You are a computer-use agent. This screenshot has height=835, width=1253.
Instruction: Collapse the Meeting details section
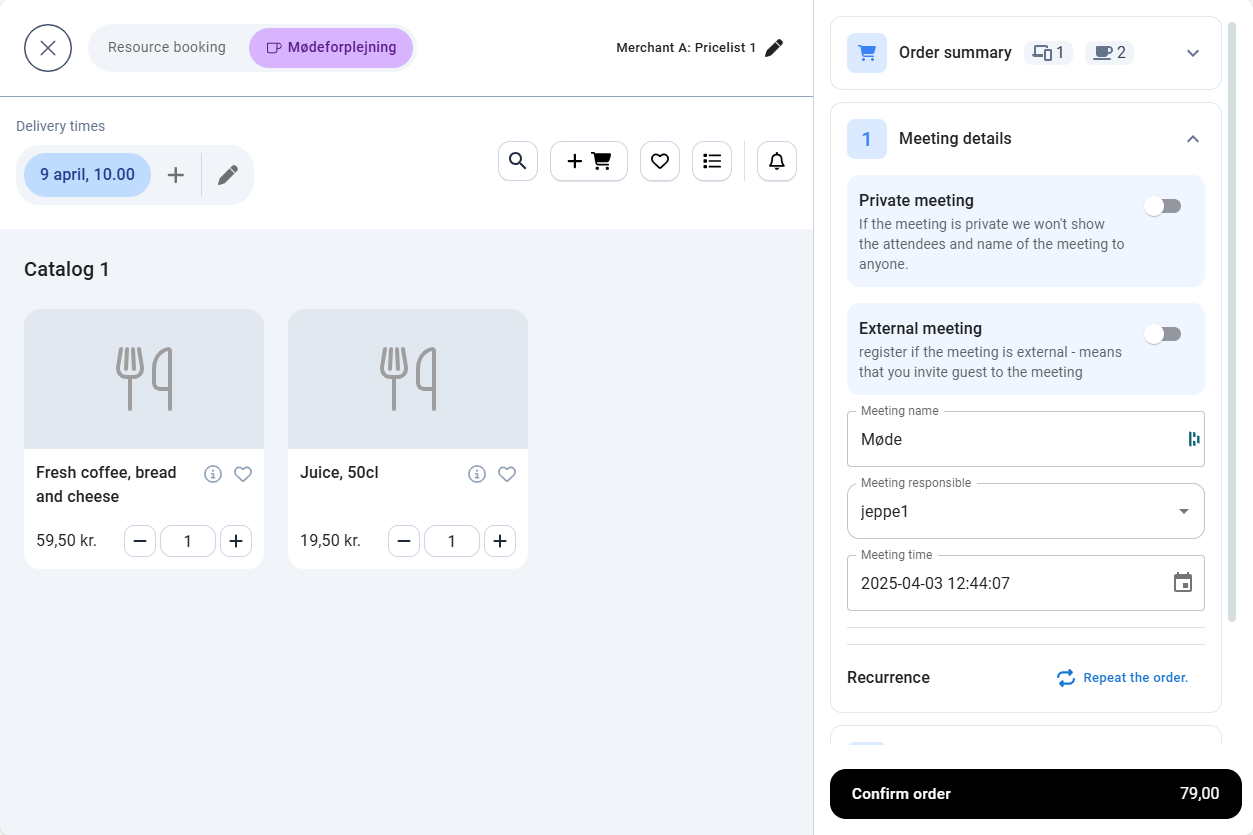pyautogui.click(x=1193, y=139)
